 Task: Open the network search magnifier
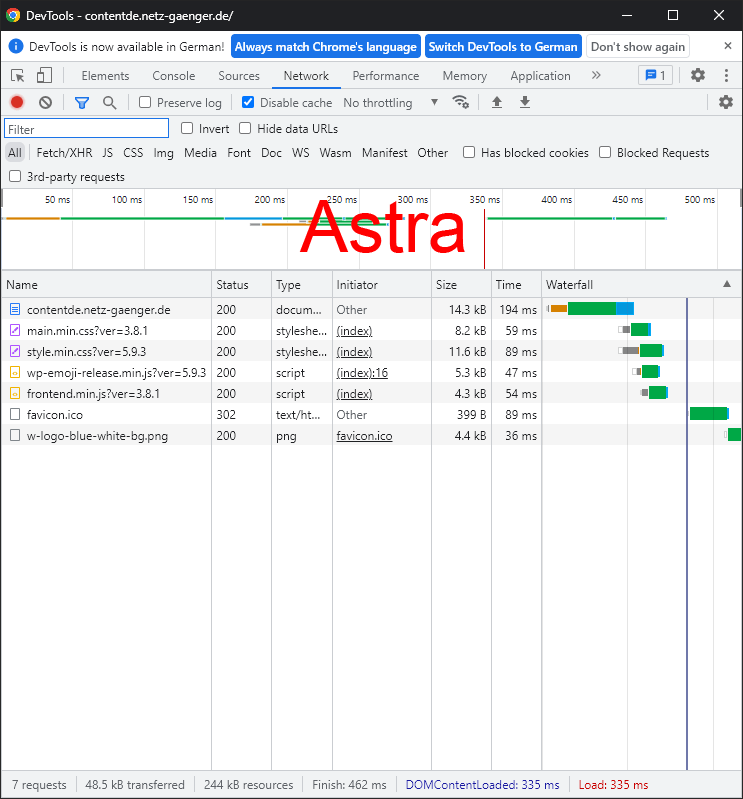point(109,102)
